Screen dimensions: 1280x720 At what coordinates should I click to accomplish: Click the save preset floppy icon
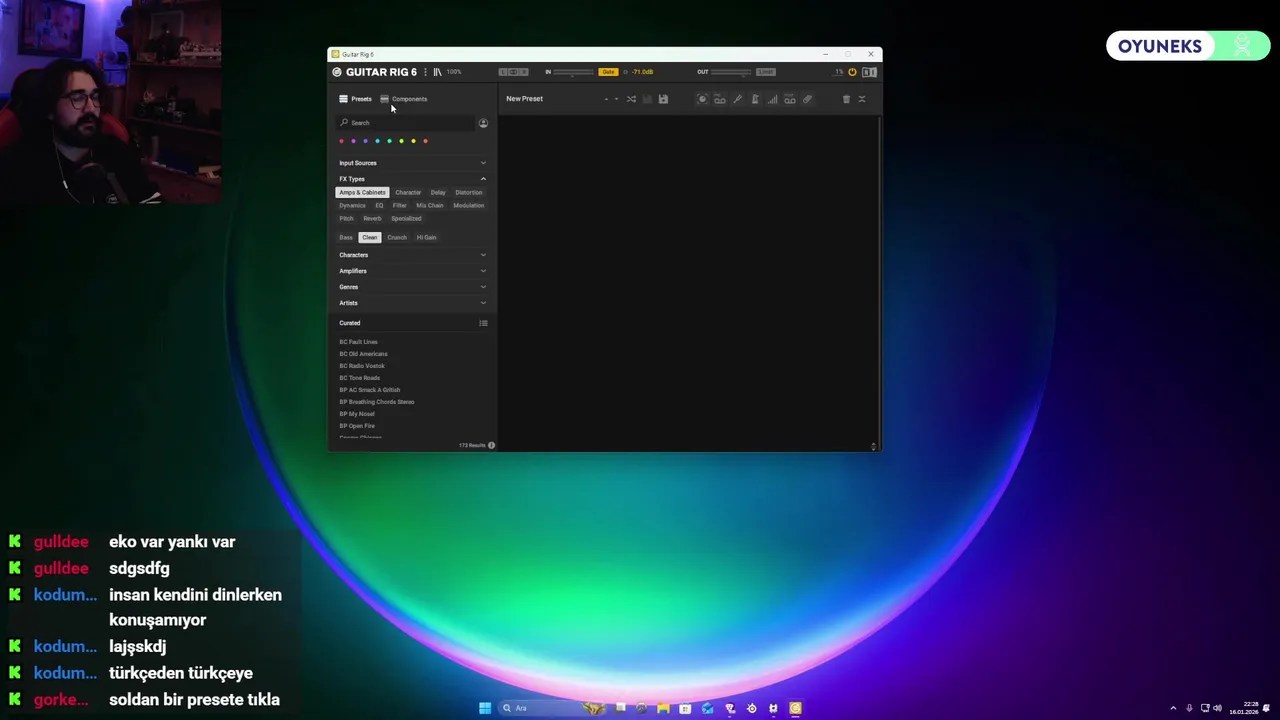(663, 99)
